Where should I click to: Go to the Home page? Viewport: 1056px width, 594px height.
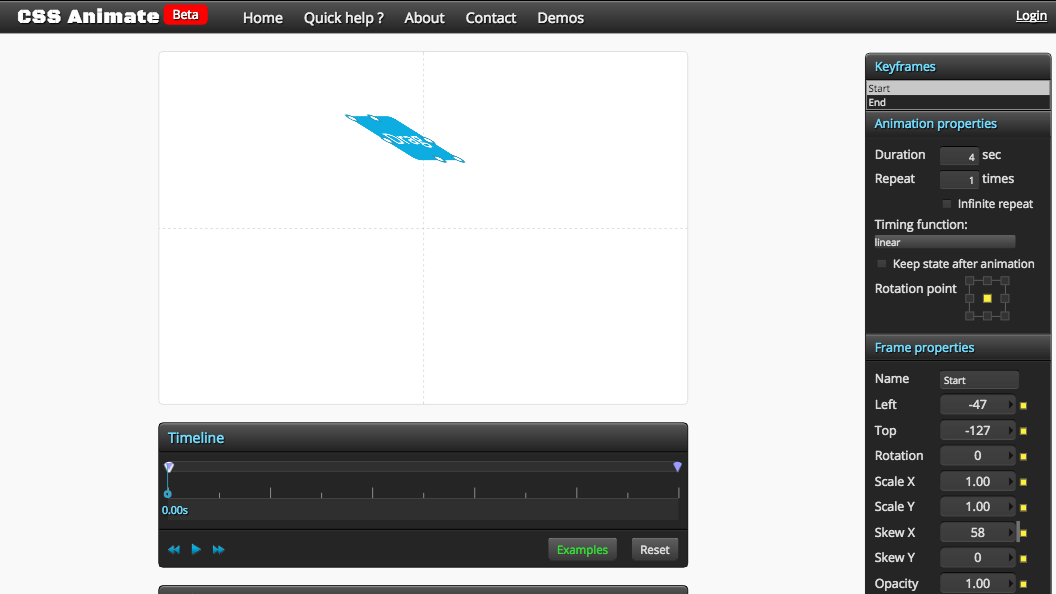point(263,18)
